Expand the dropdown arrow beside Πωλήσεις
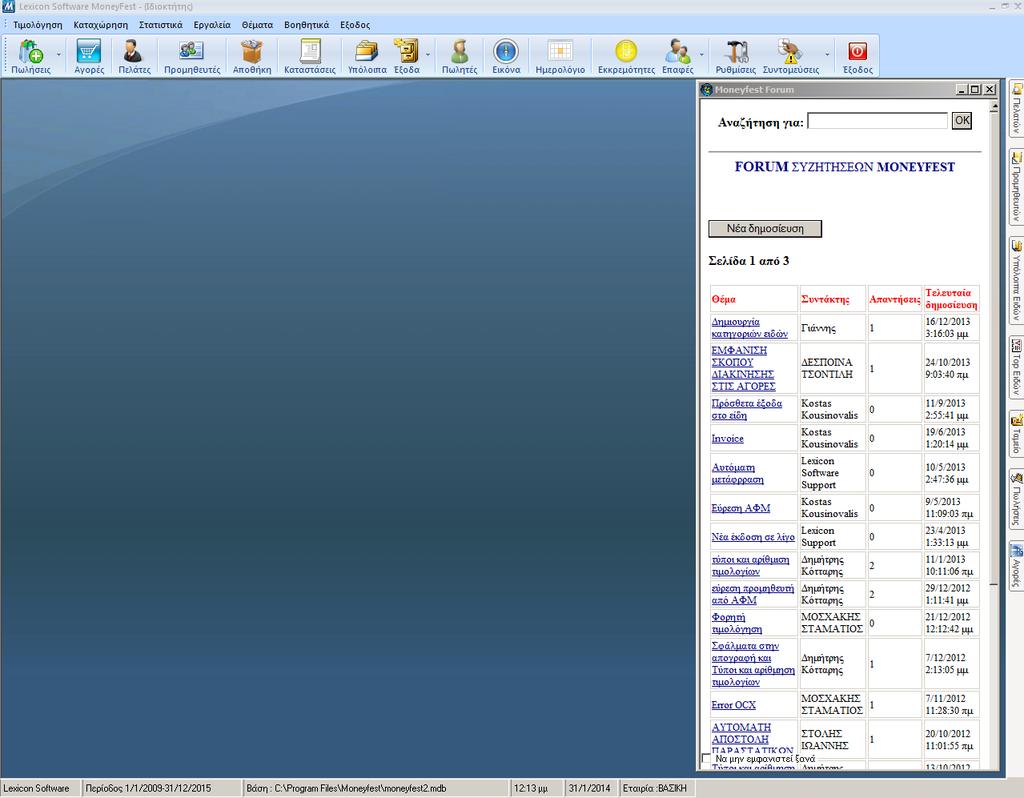 click(x=58, y=55)
